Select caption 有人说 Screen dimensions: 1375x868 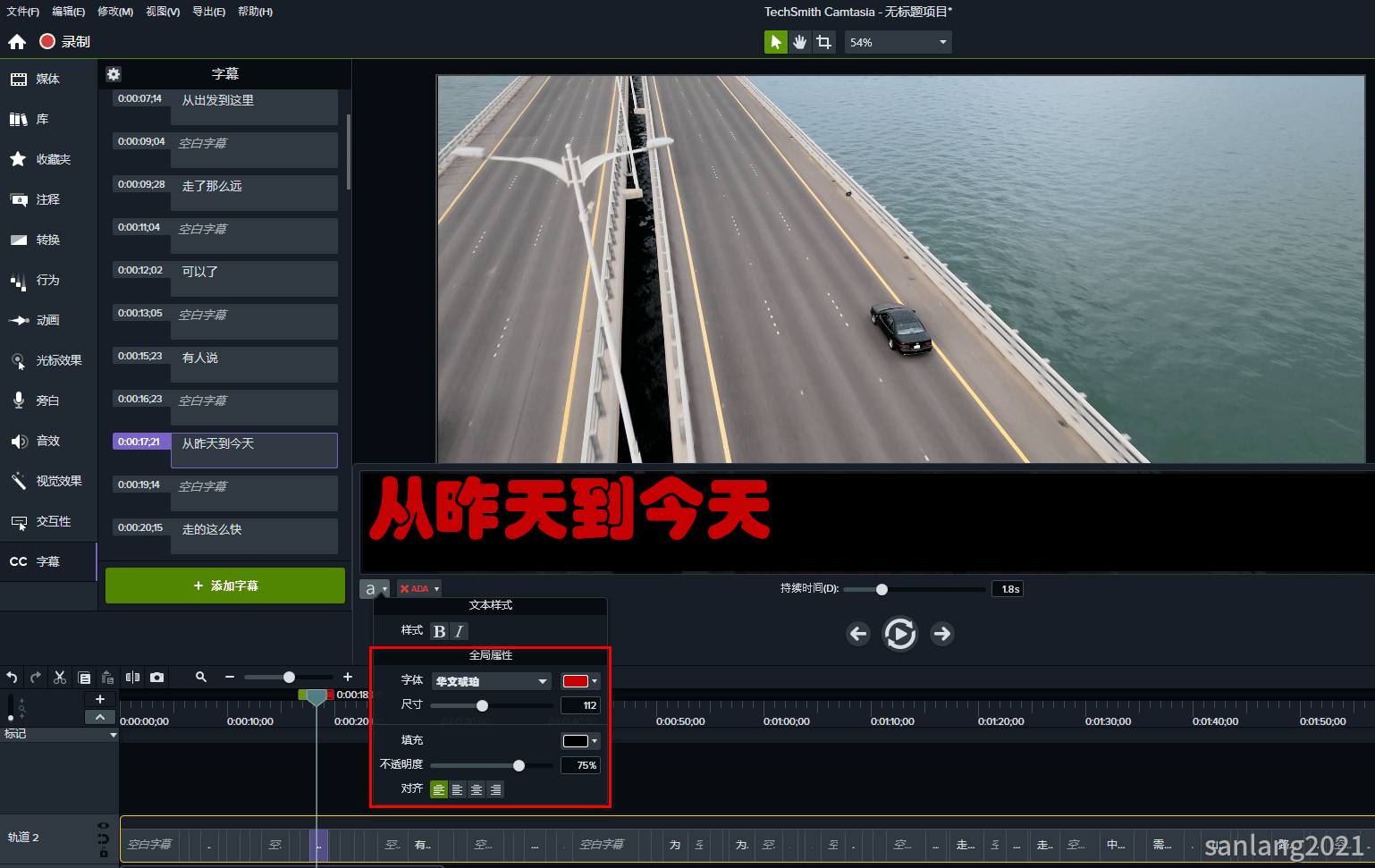[254, 364]
